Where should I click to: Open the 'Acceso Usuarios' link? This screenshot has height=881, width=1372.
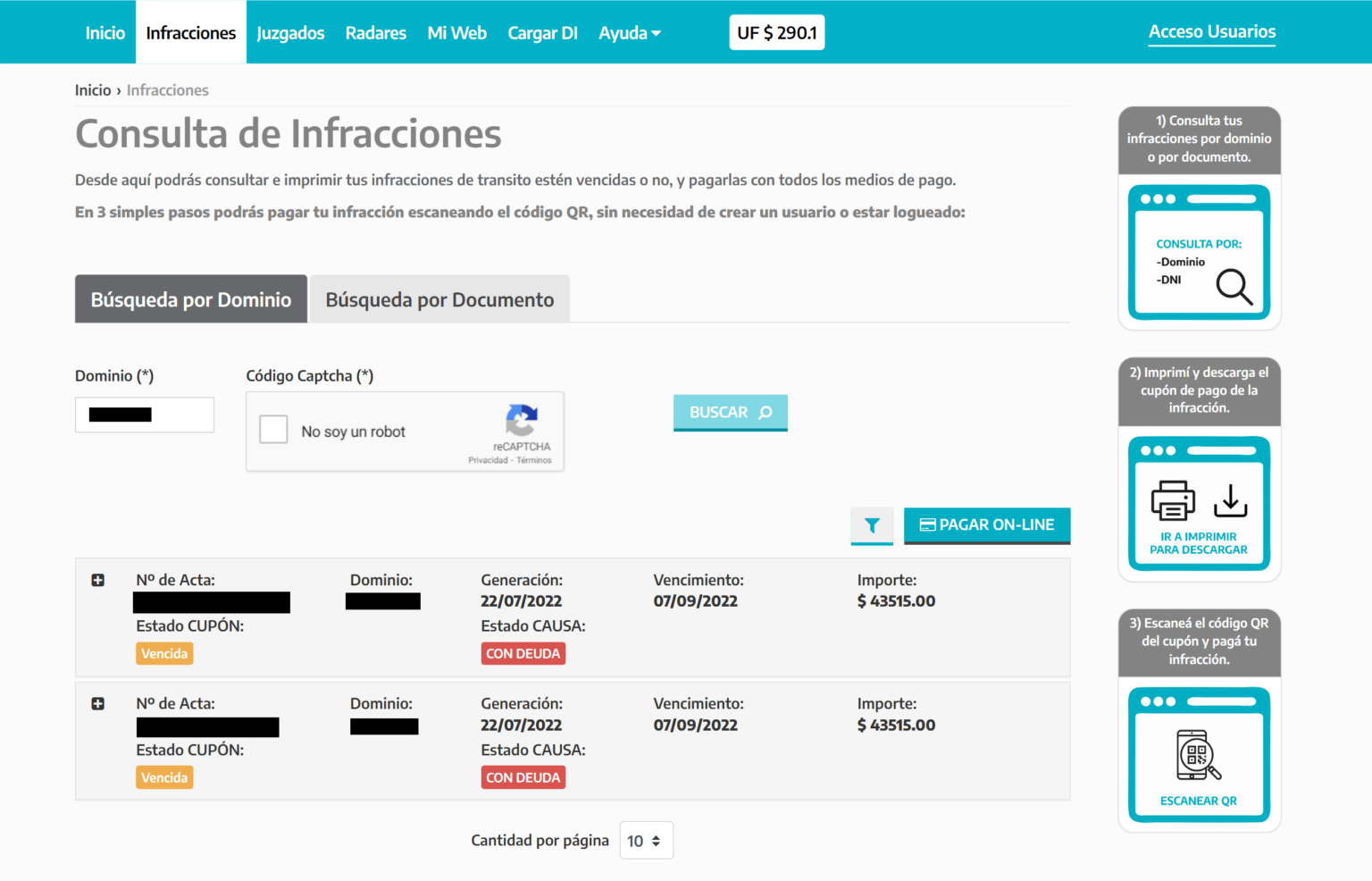(x=1211, y=31)
